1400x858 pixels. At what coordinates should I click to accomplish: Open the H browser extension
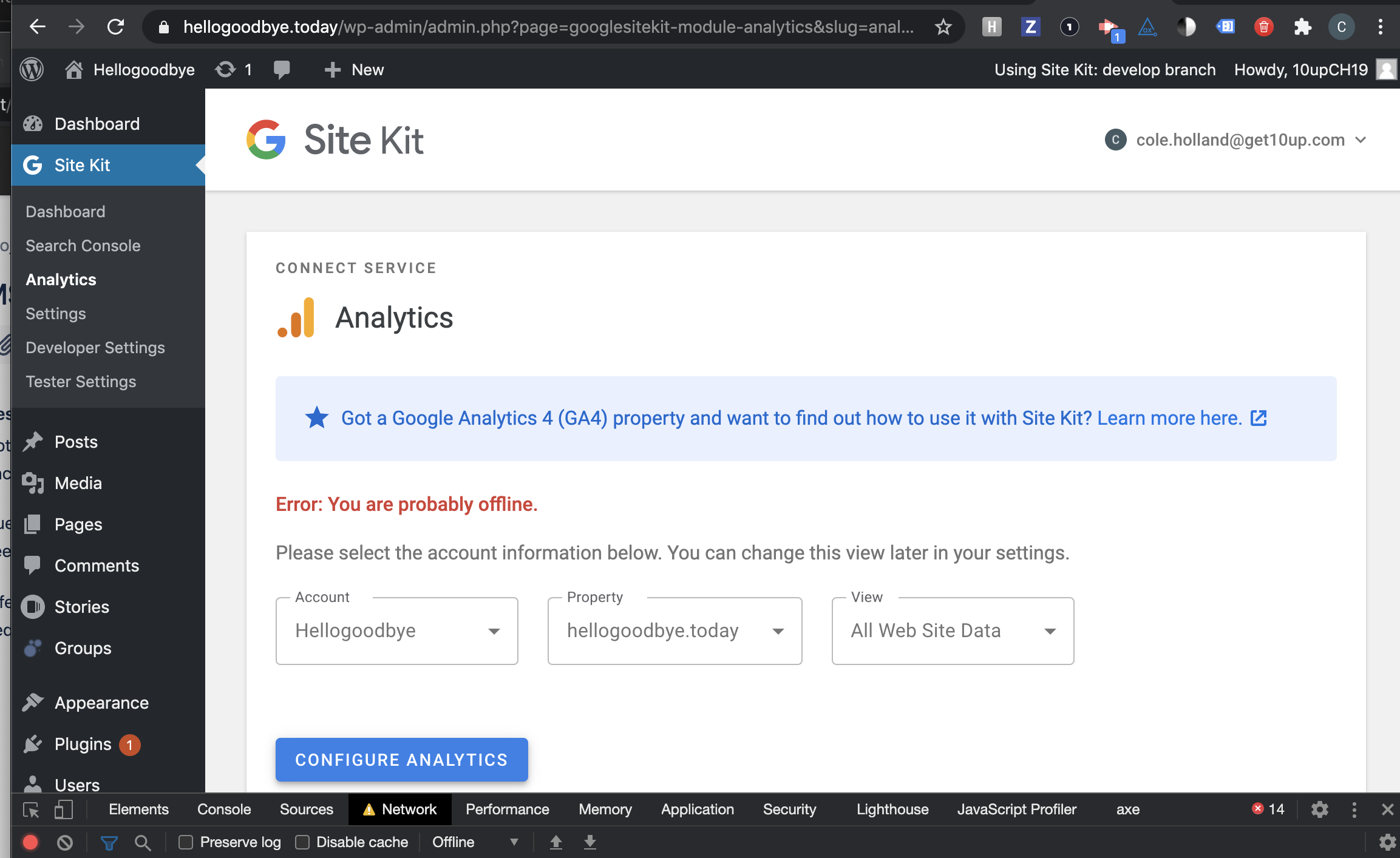click(x=991, y=27)
